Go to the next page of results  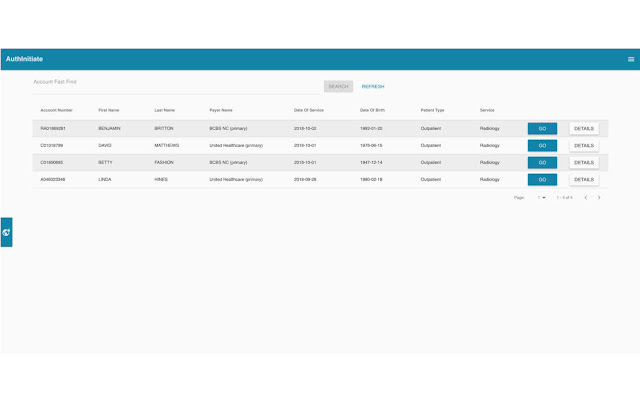click(599, 198)
